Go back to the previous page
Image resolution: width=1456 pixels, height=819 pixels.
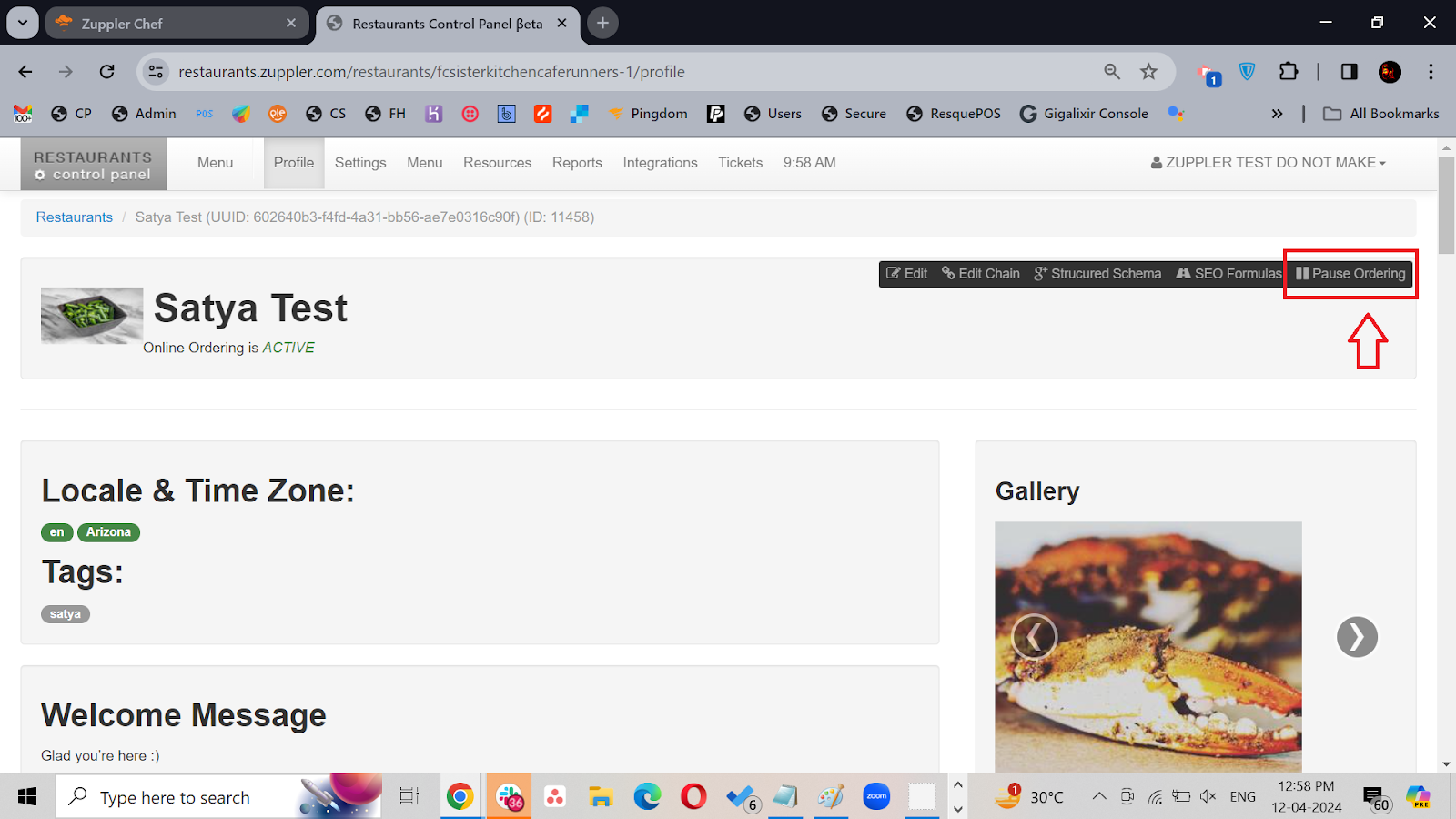25,72
